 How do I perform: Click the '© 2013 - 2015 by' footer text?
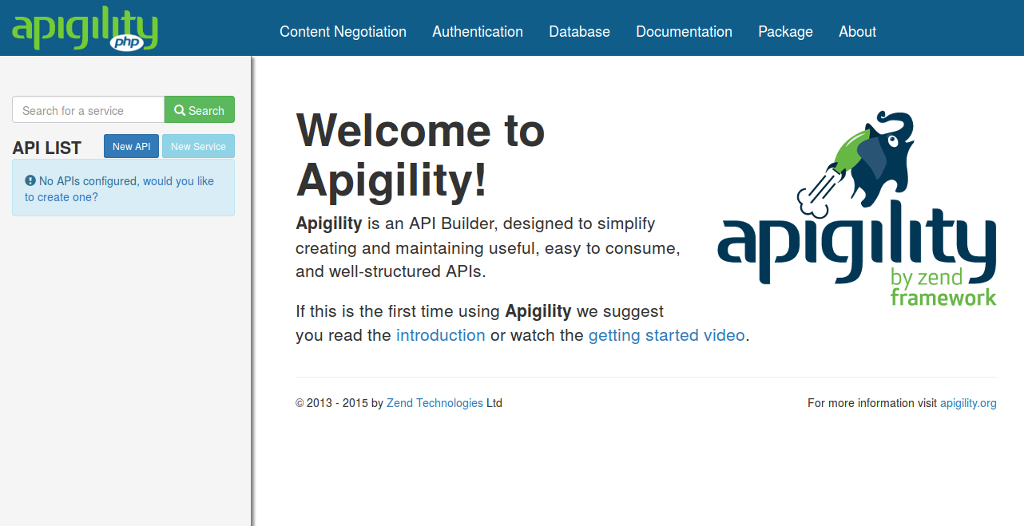(340, 403)
